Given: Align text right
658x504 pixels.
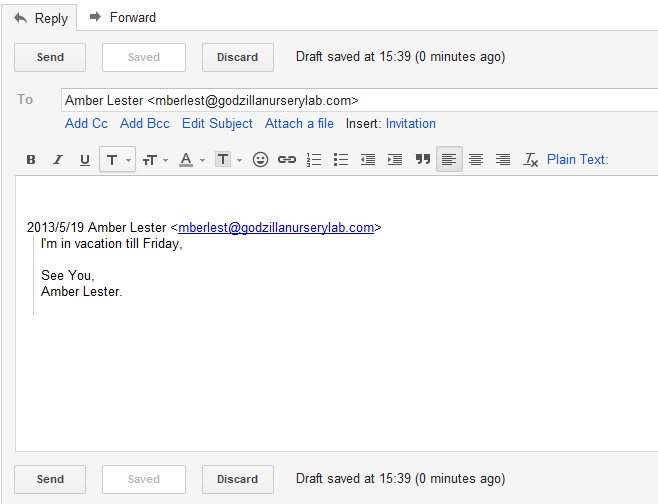Looking at the screenshot, I should (x=503, y=159).
